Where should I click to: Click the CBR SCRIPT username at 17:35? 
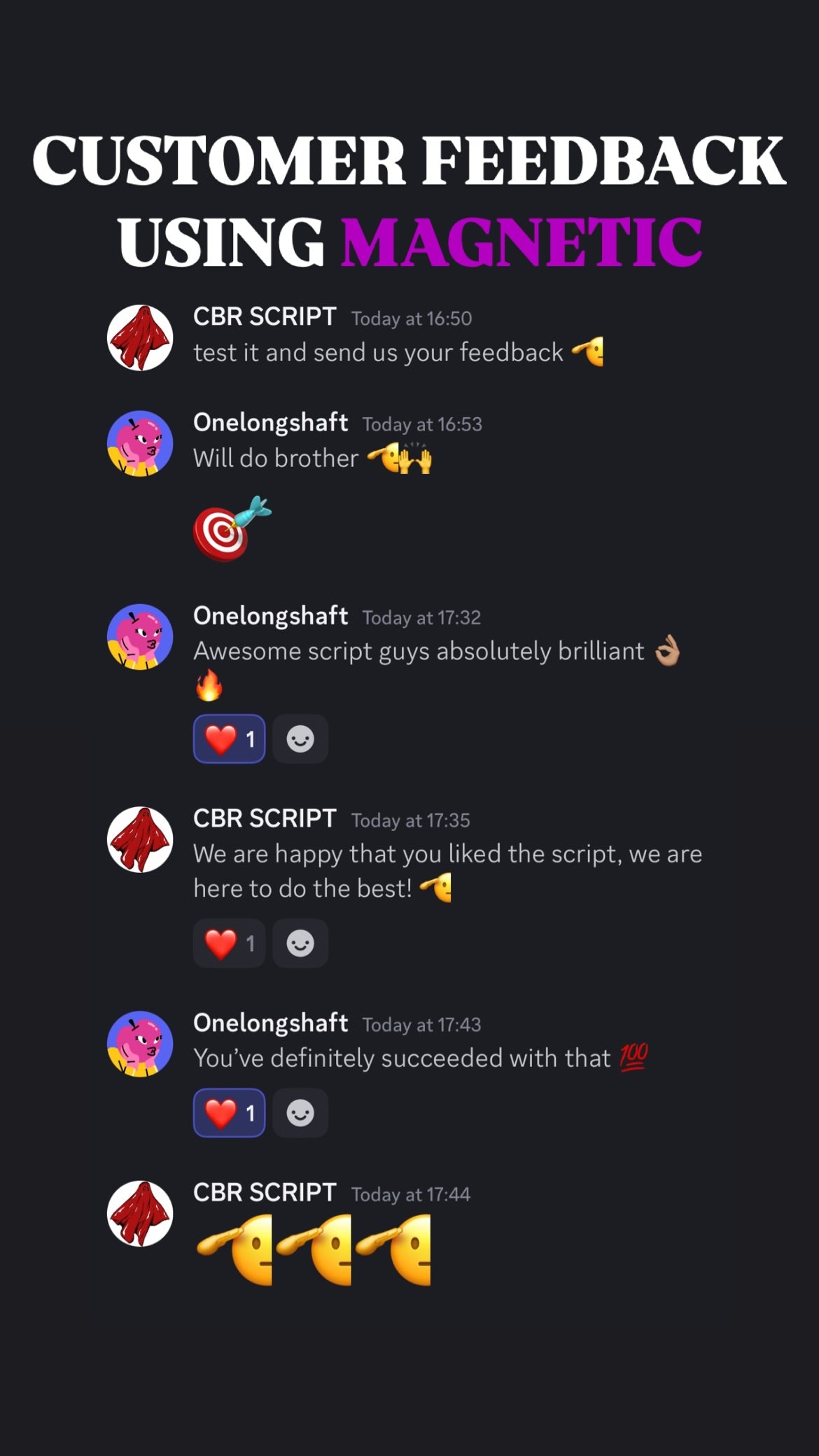click(x=265, y=818)
